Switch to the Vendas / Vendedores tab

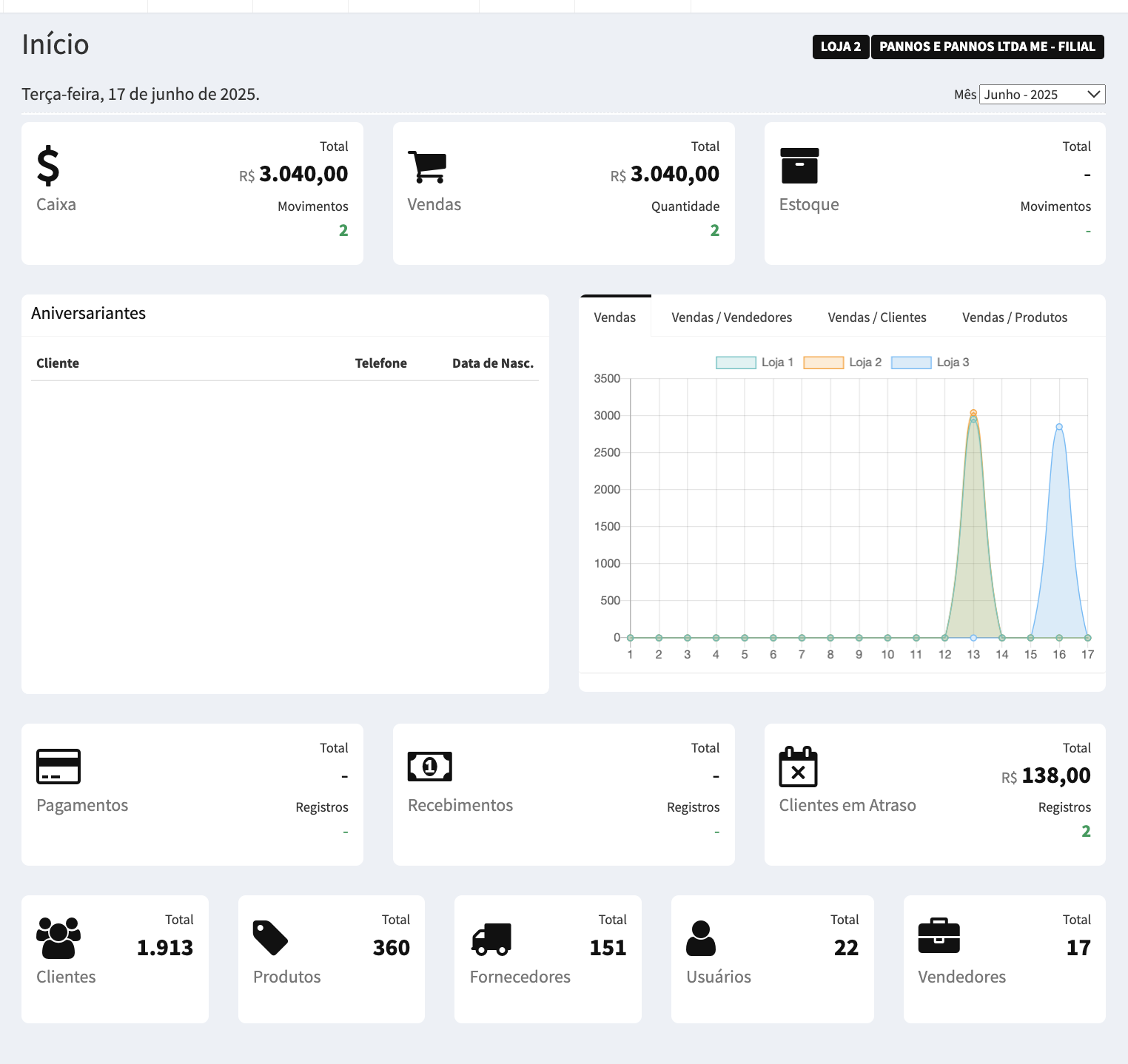point(731,317)
